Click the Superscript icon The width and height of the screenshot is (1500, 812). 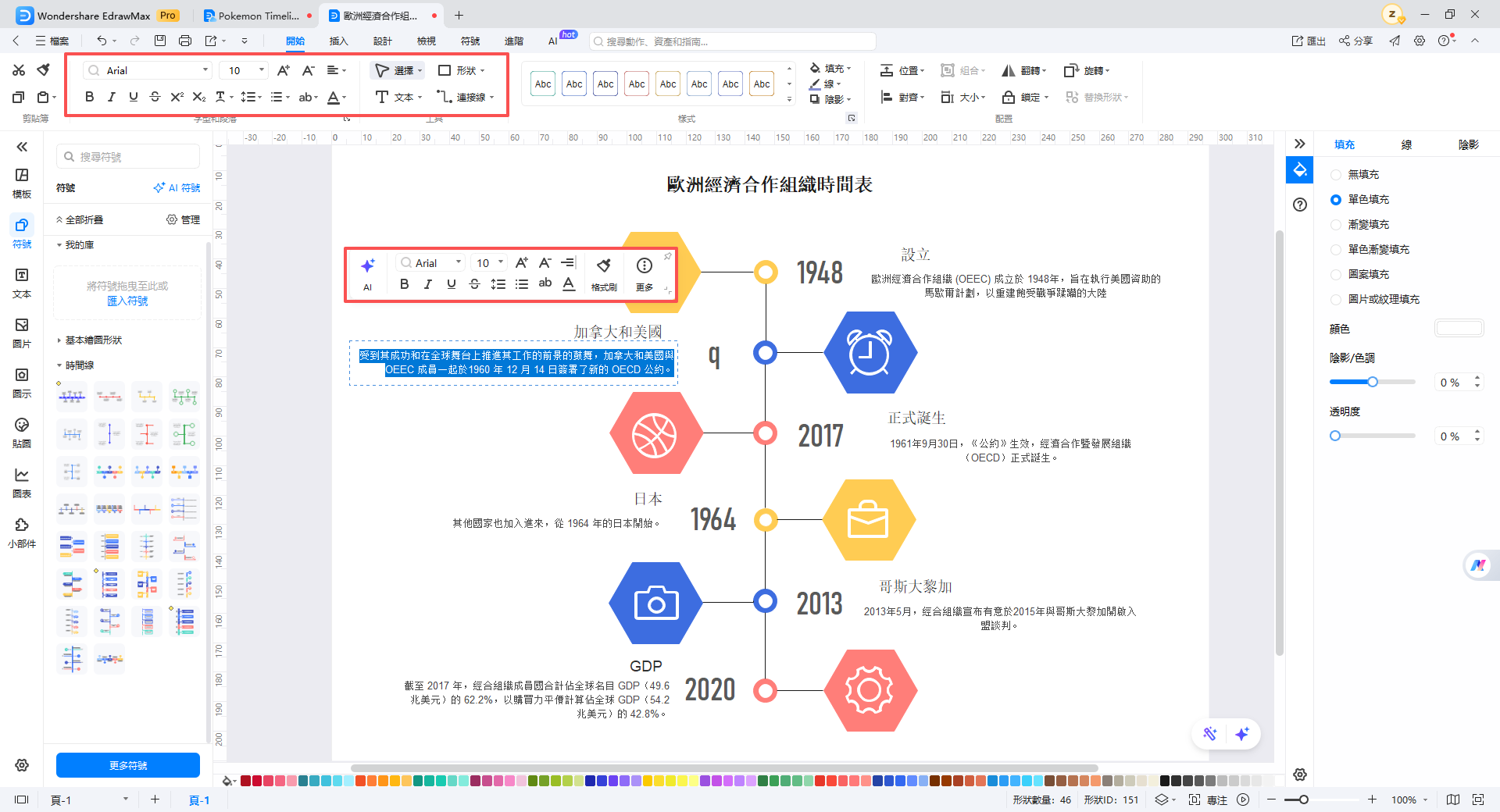click(x=177, y=97)
